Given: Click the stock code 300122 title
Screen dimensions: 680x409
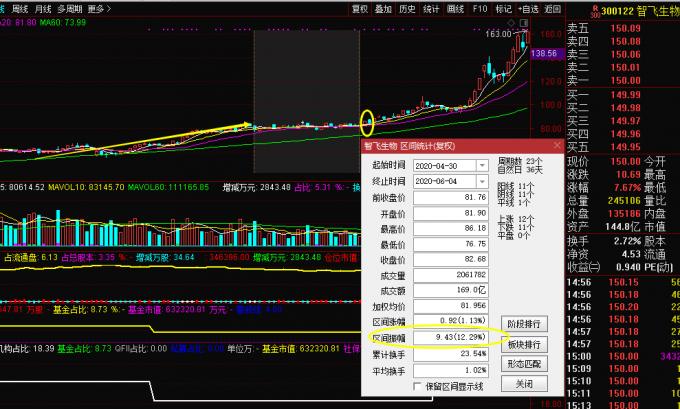Looking at the screenshot, I should click(617, 11).
